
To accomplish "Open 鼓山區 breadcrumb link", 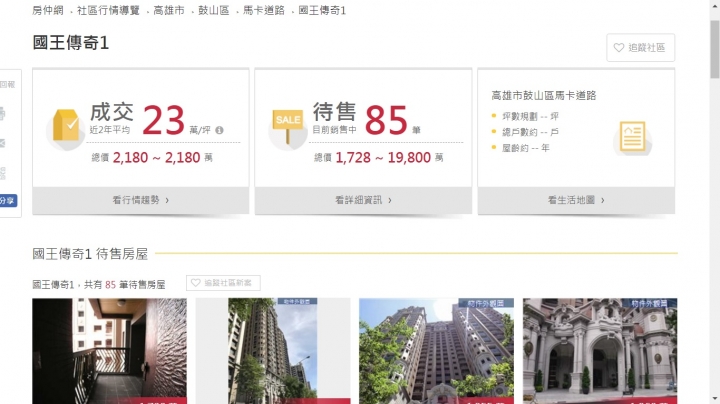I will 214,11.
